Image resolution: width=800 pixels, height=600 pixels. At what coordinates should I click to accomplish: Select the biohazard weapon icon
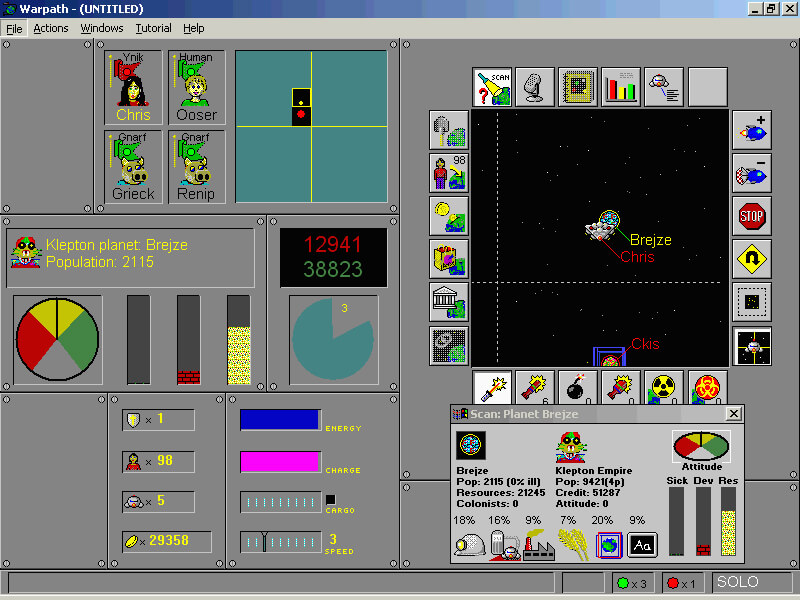(707, 387)
